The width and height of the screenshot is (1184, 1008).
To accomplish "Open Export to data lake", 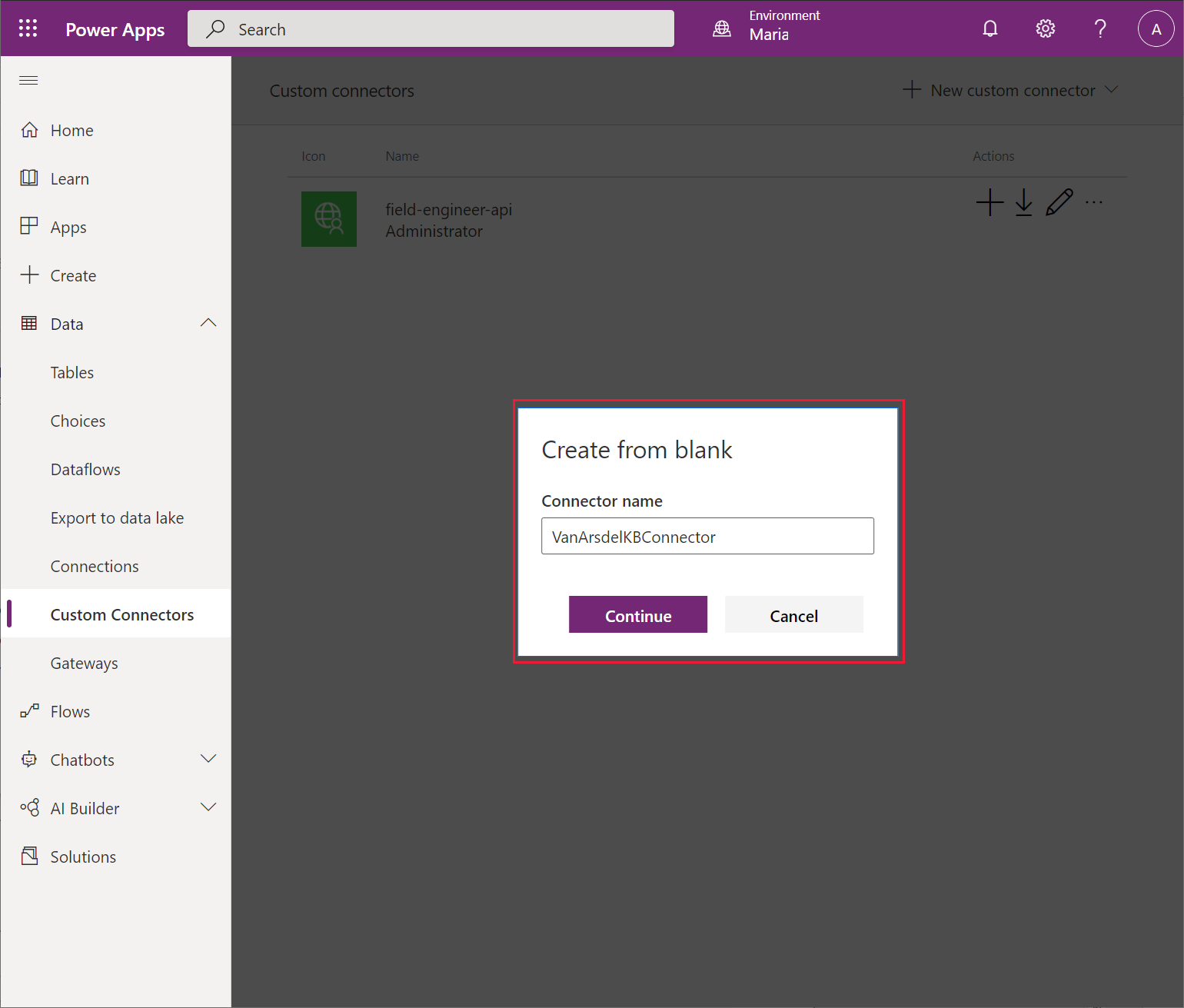I will tap(115, 518).
